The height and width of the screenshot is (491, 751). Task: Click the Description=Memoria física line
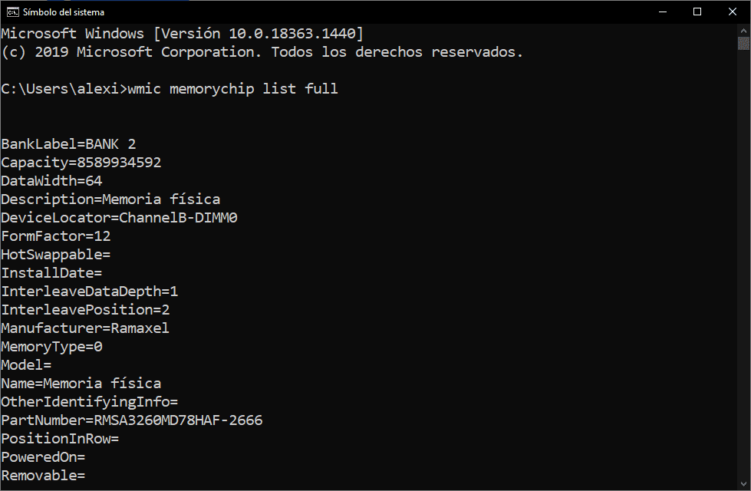[x=110, y=199]
